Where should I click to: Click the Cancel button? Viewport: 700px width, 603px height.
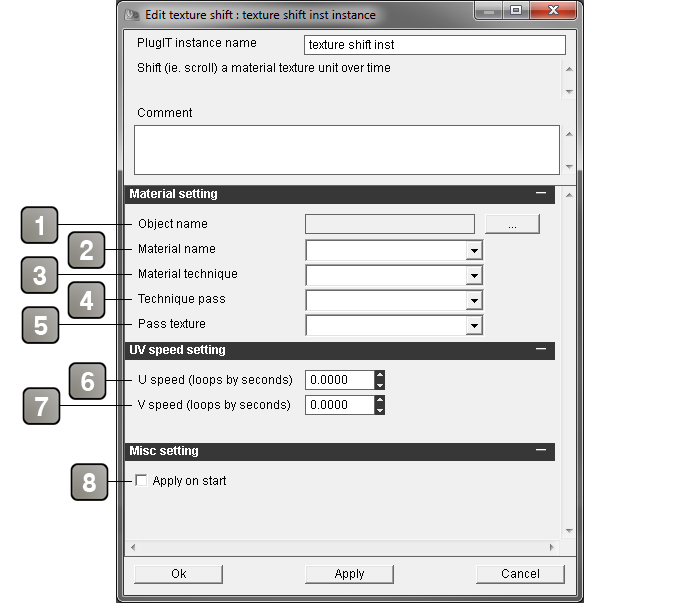pyautogui.click(x=520, y=574)
